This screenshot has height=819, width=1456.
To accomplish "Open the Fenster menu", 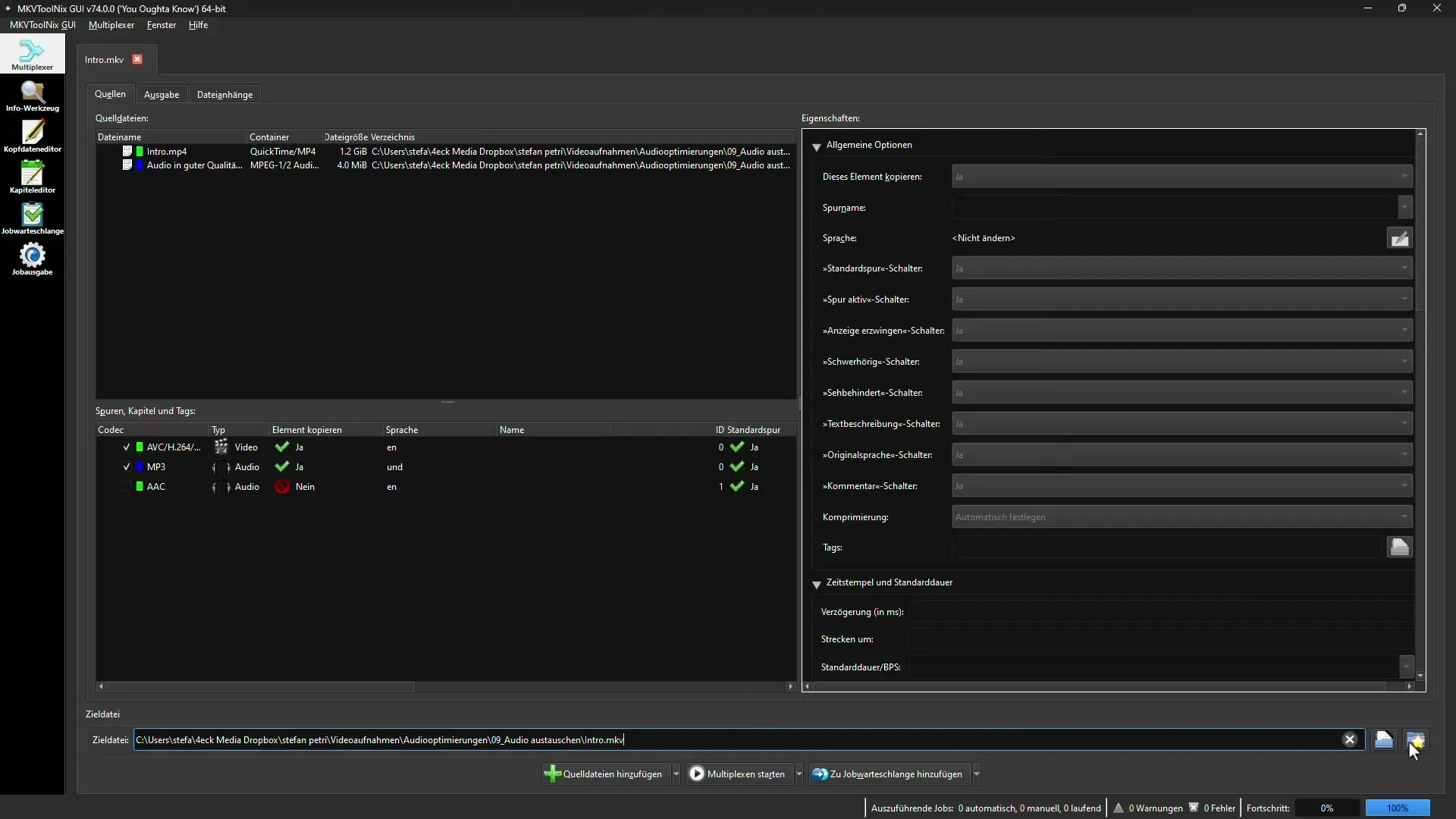I will (x=162, y=25).
